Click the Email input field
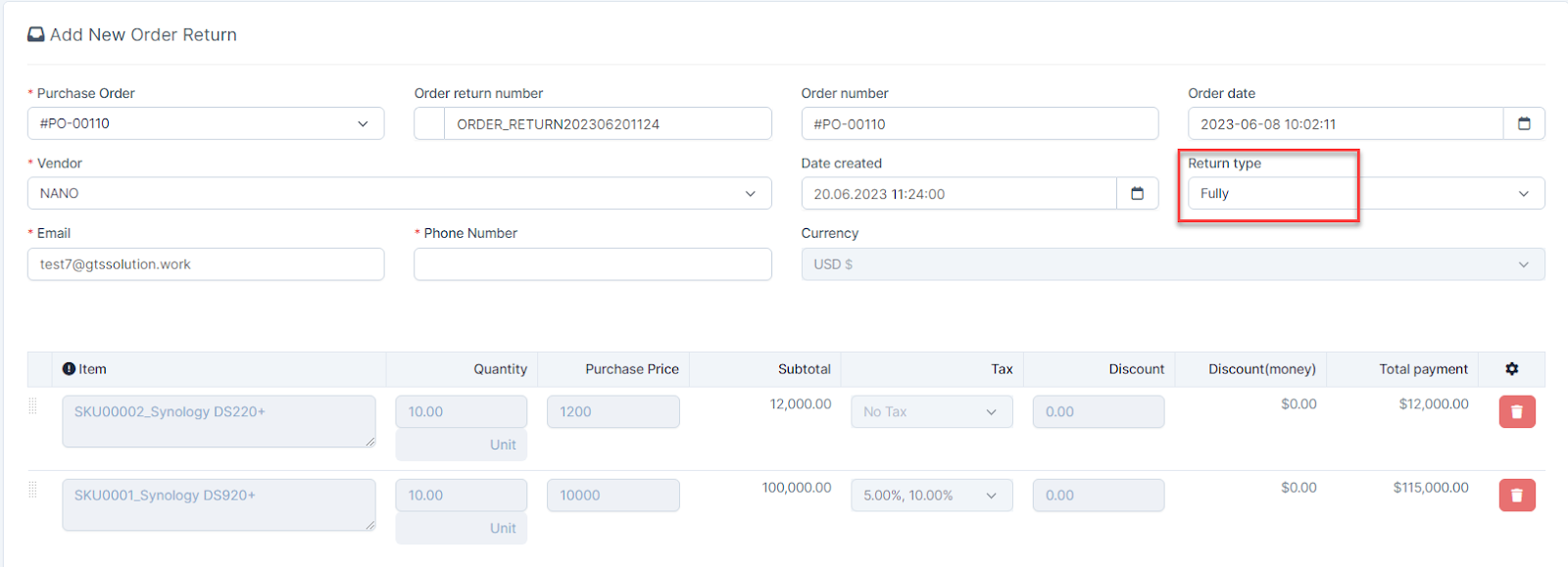Image resolution: width=1568 pixels, height=567 pixels. (206, 264)
